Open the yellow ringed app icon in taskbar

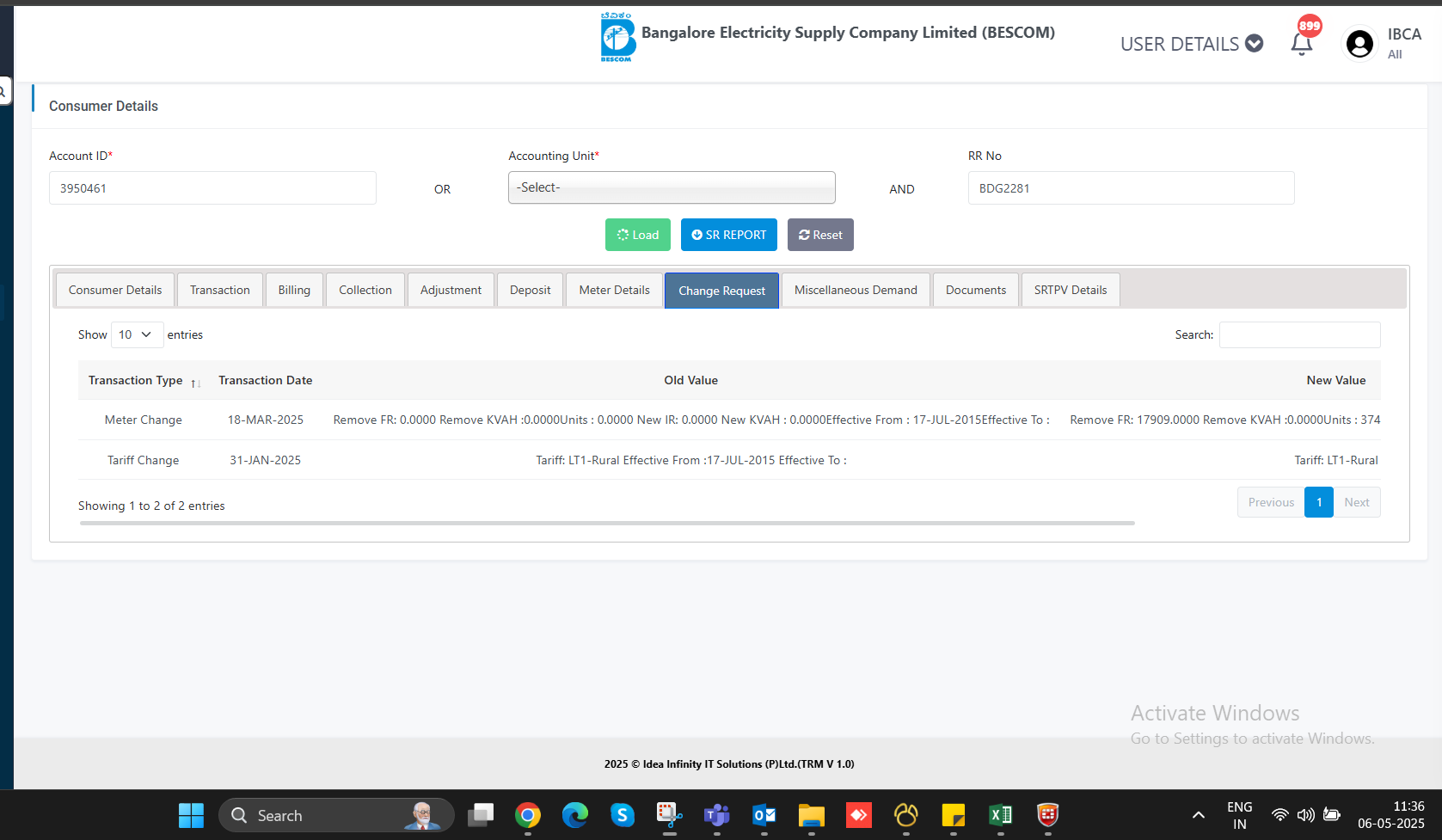[x=906, y=815]
